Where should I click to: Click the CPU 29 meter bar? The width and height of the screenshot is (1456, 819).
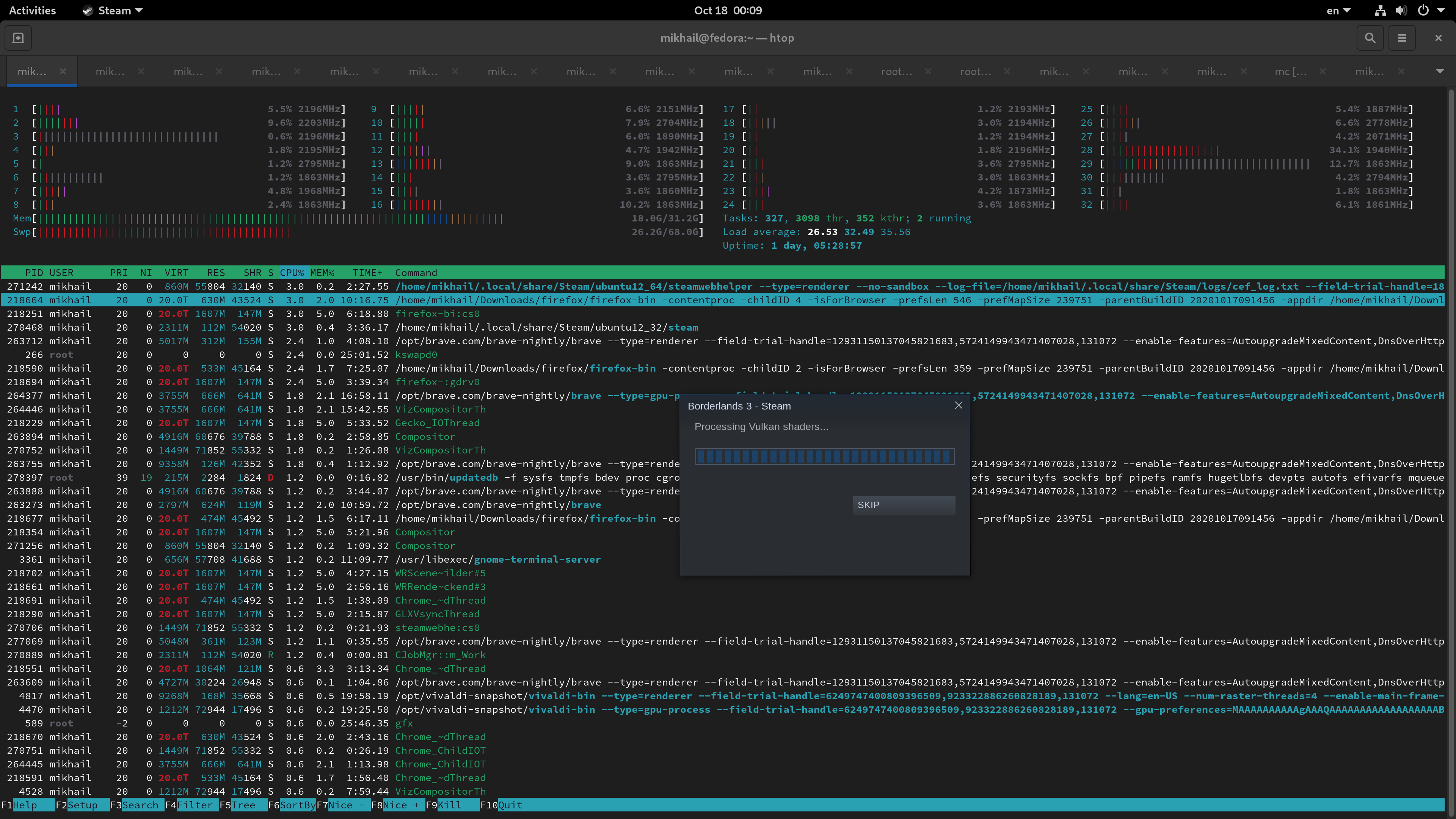tap(1247, 163)
